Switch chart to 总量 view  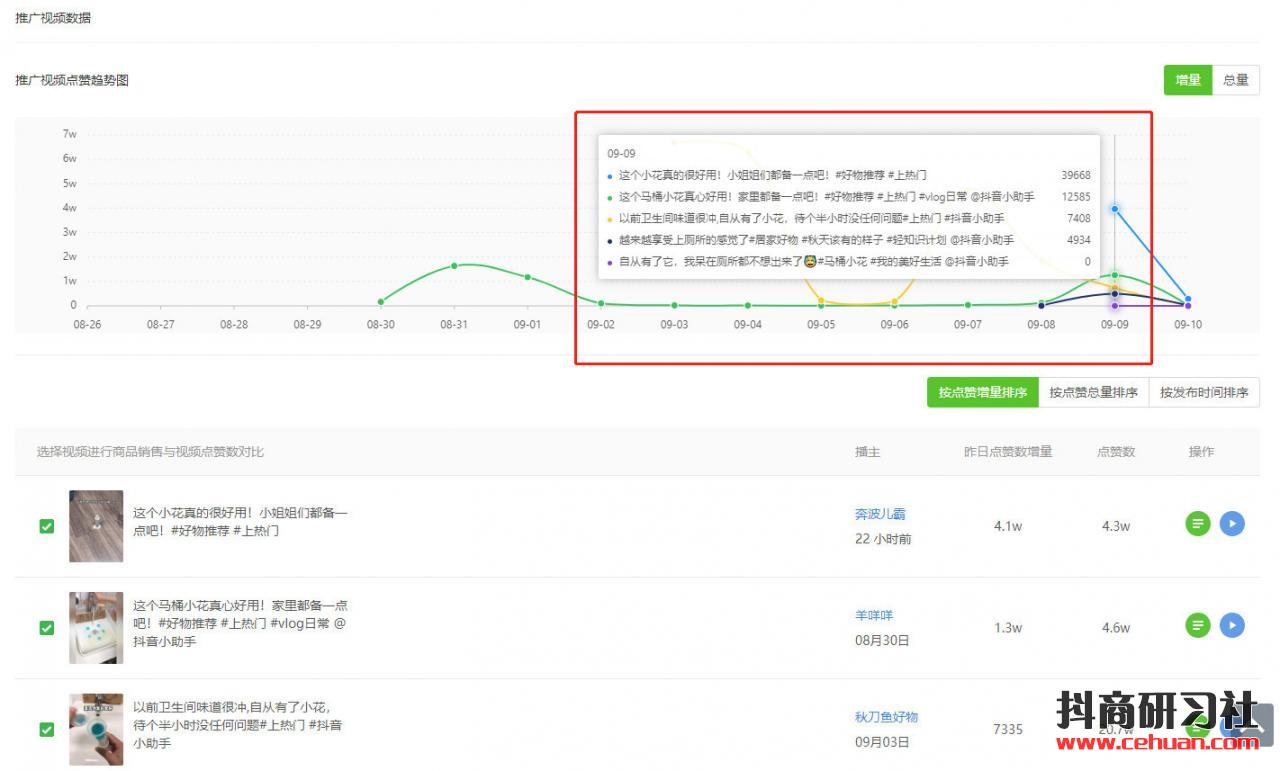tap(1235, 80)
